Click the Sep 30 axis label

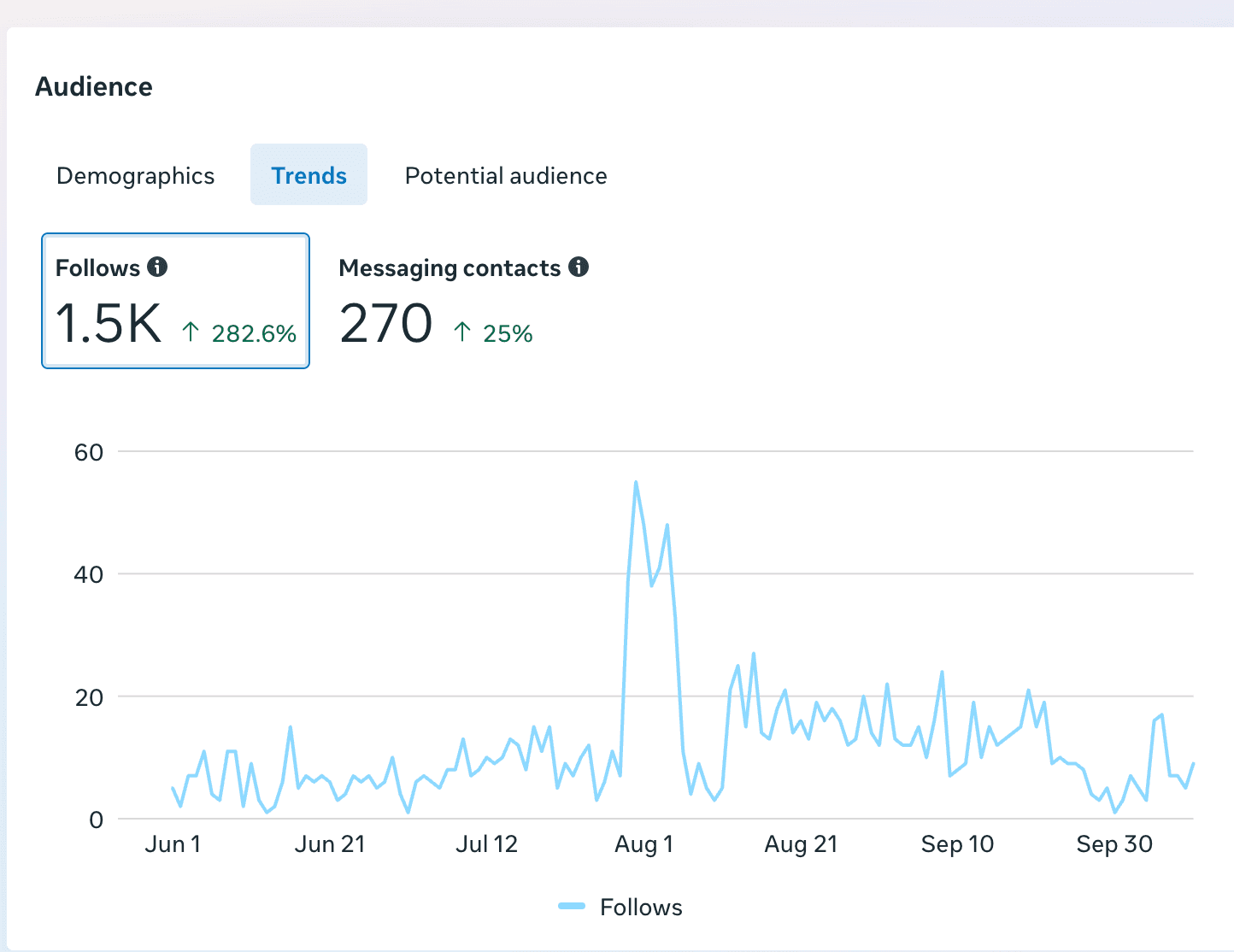click(x=1114, y=844)
